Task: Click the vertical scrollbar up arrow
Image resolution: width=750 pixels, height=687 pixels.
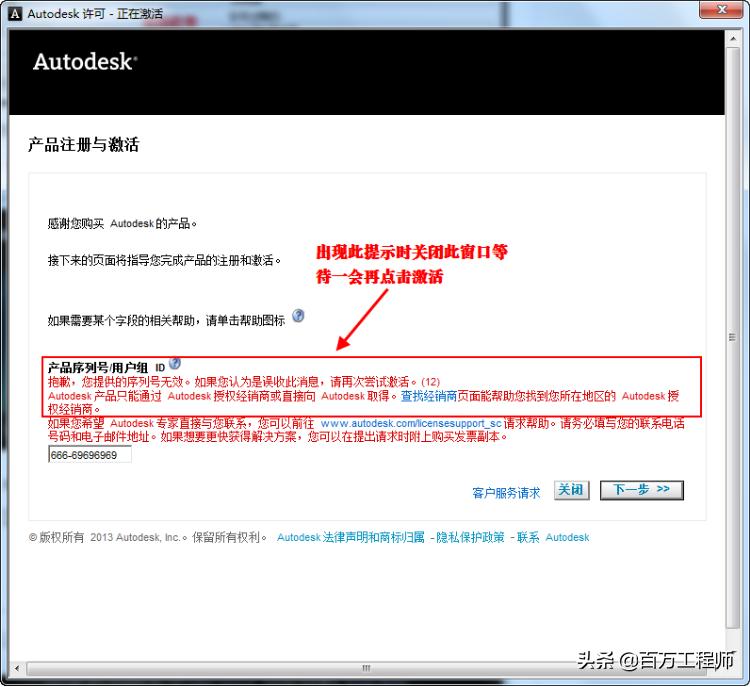Action: (733, 38)
